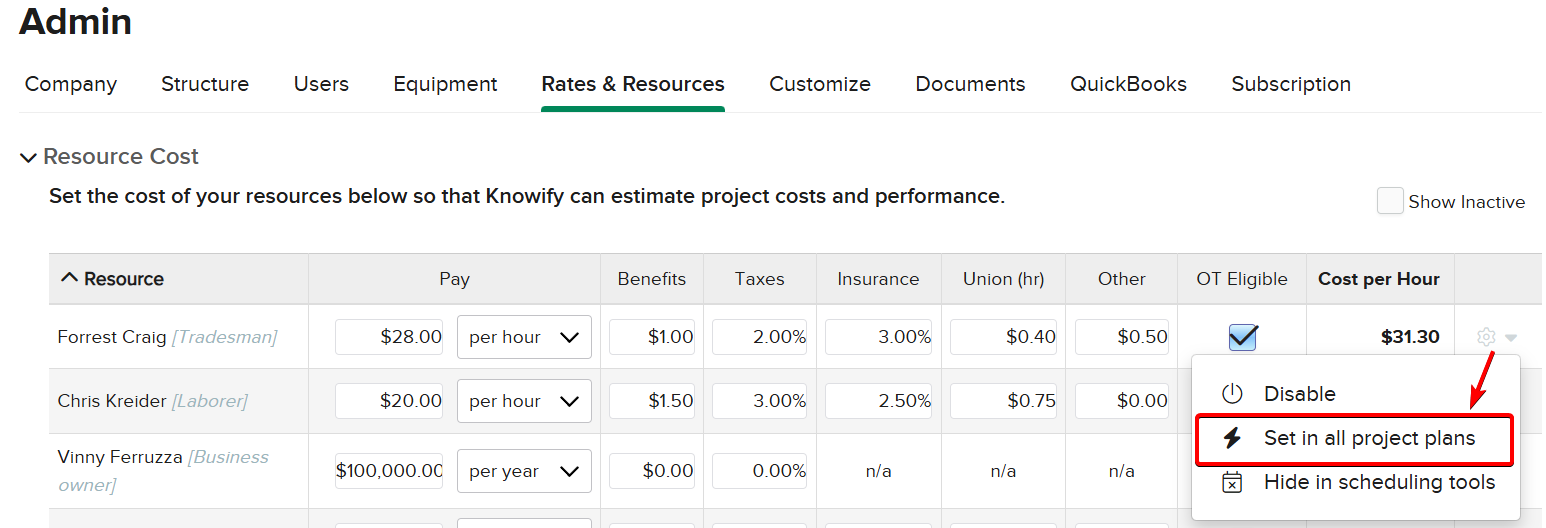This screenshot has width=1546, height=528.
Task: Click the calendar icon for hiding scheduling
Action: [x=1232, y=482]
